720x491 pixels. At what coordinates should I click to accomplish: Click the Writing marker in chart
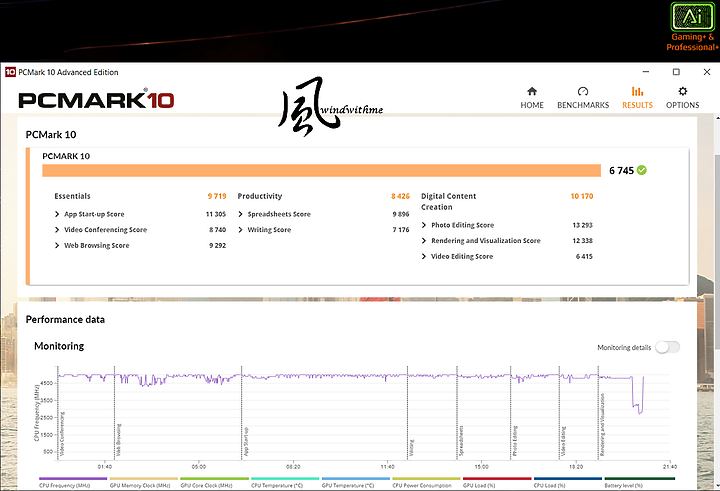[x=411, y=448]
